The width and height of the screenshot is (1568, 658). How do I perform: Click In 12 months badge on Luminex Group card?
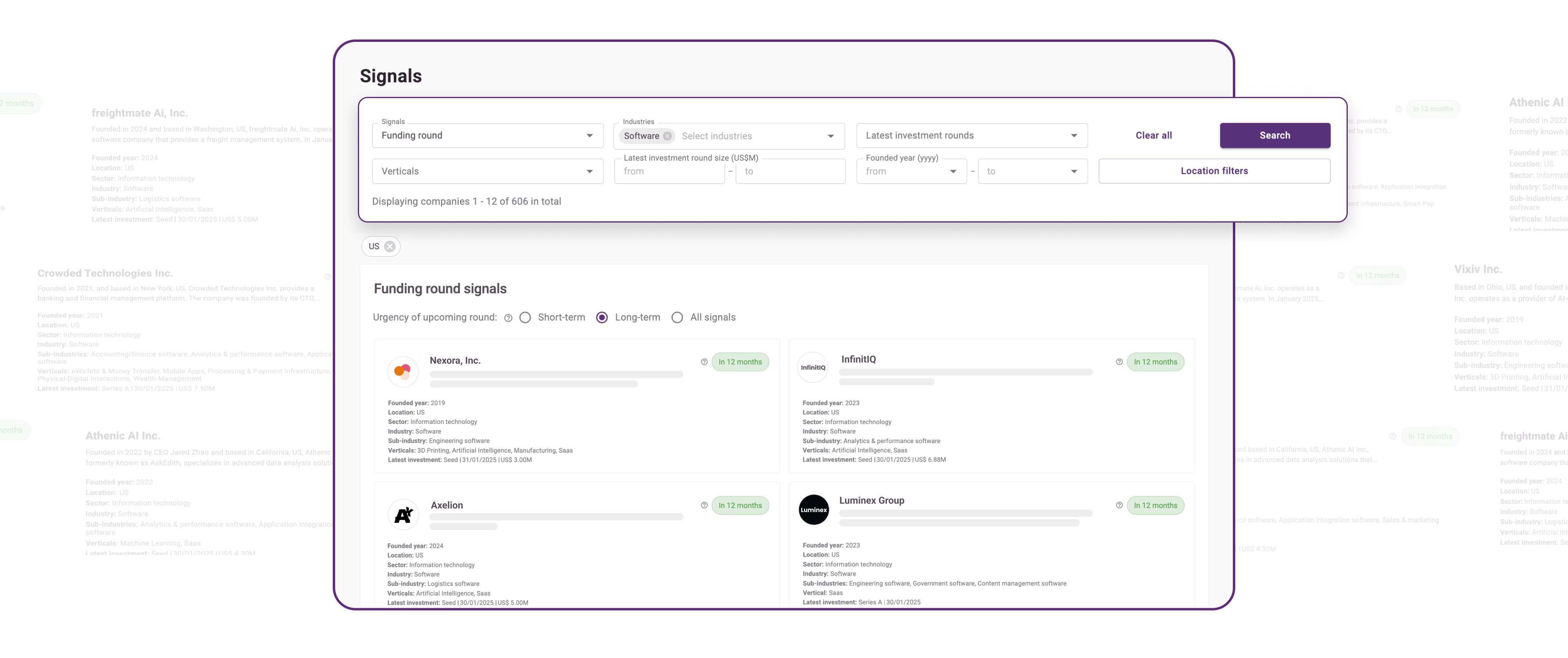pos(1155,505)
